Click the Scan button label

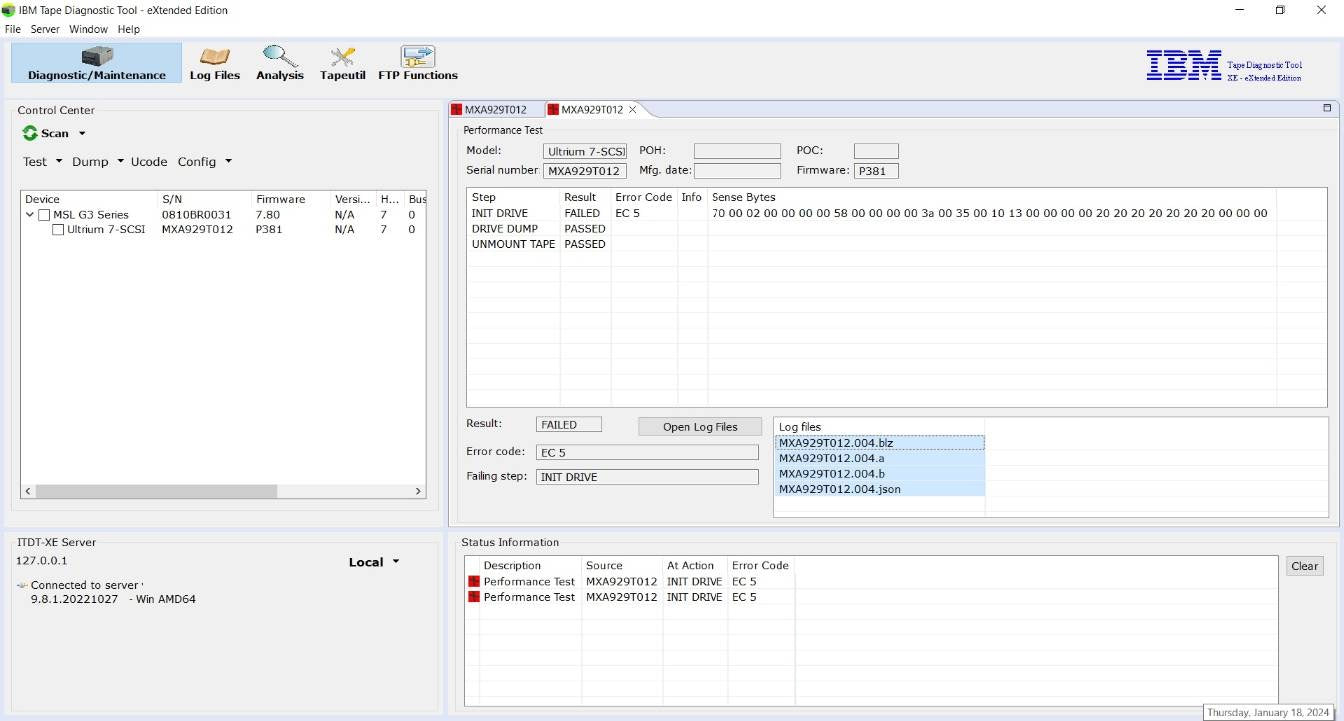coord(55,133)
